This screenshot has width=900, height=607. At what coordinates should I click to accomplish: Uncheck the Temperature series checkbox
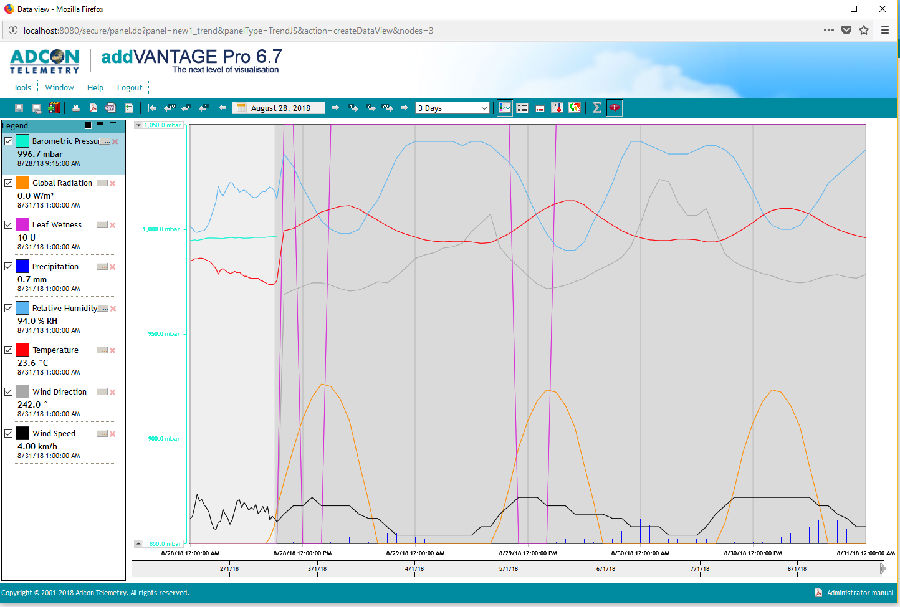tap(9, 350)
